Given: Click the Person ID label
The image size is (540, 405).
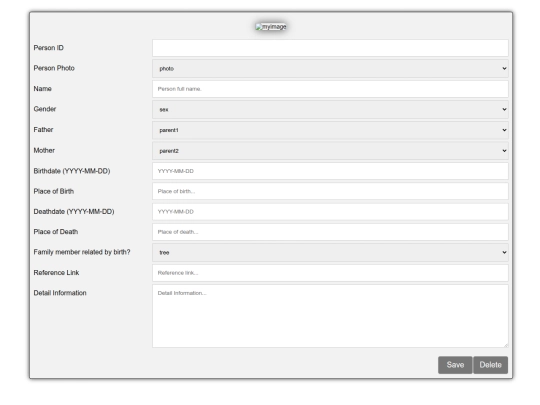Looking at the screenshot, I should [x=49, y=48].
